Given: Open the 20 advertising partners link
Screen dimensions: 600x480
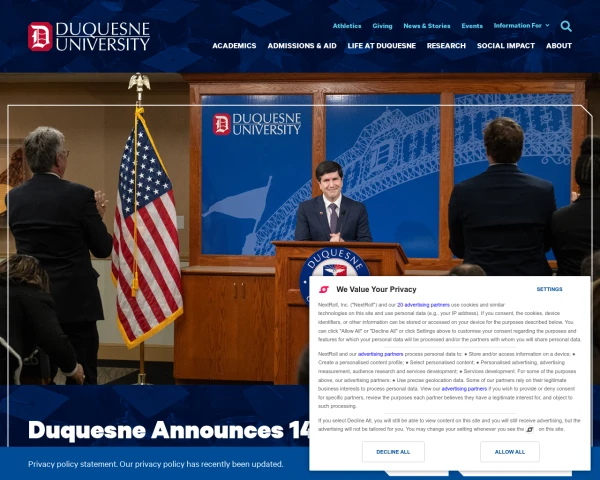Looking at the screenshot, I should 423,305.
